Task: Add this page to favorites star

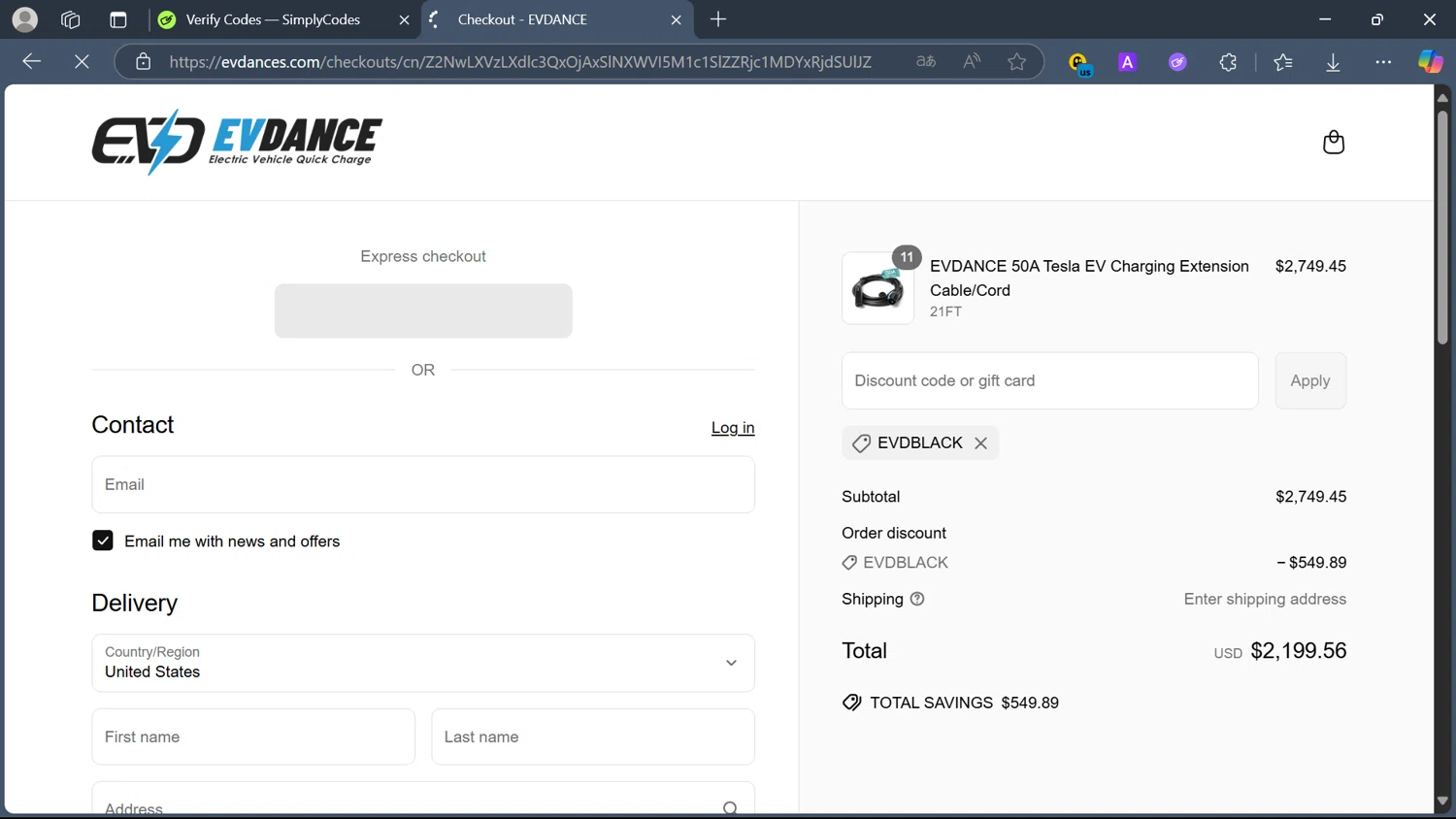Action: click(1017, 62)
